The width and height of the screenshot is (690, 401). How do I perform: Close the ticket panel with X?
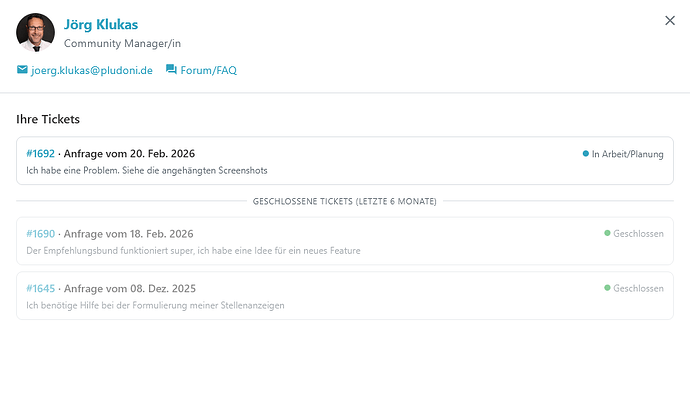click(670, 20)
